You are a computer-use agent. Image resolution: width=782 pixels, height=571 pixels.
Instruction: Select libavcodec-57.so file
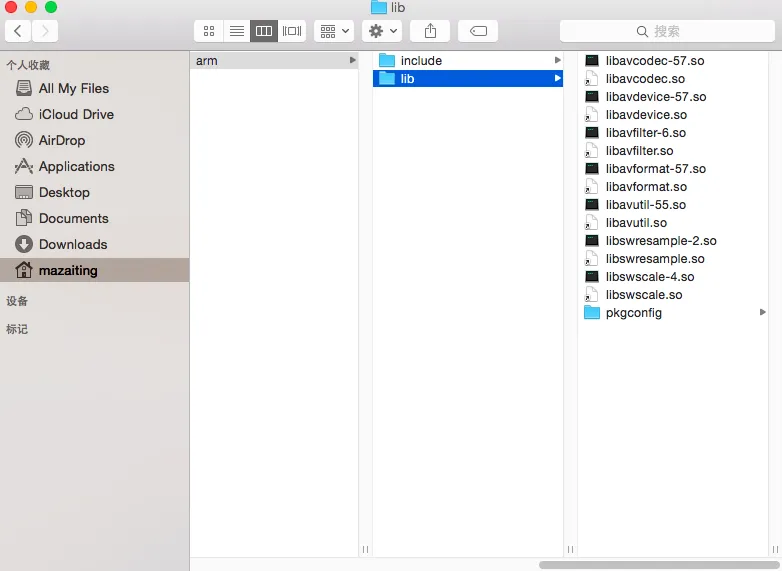654,61
